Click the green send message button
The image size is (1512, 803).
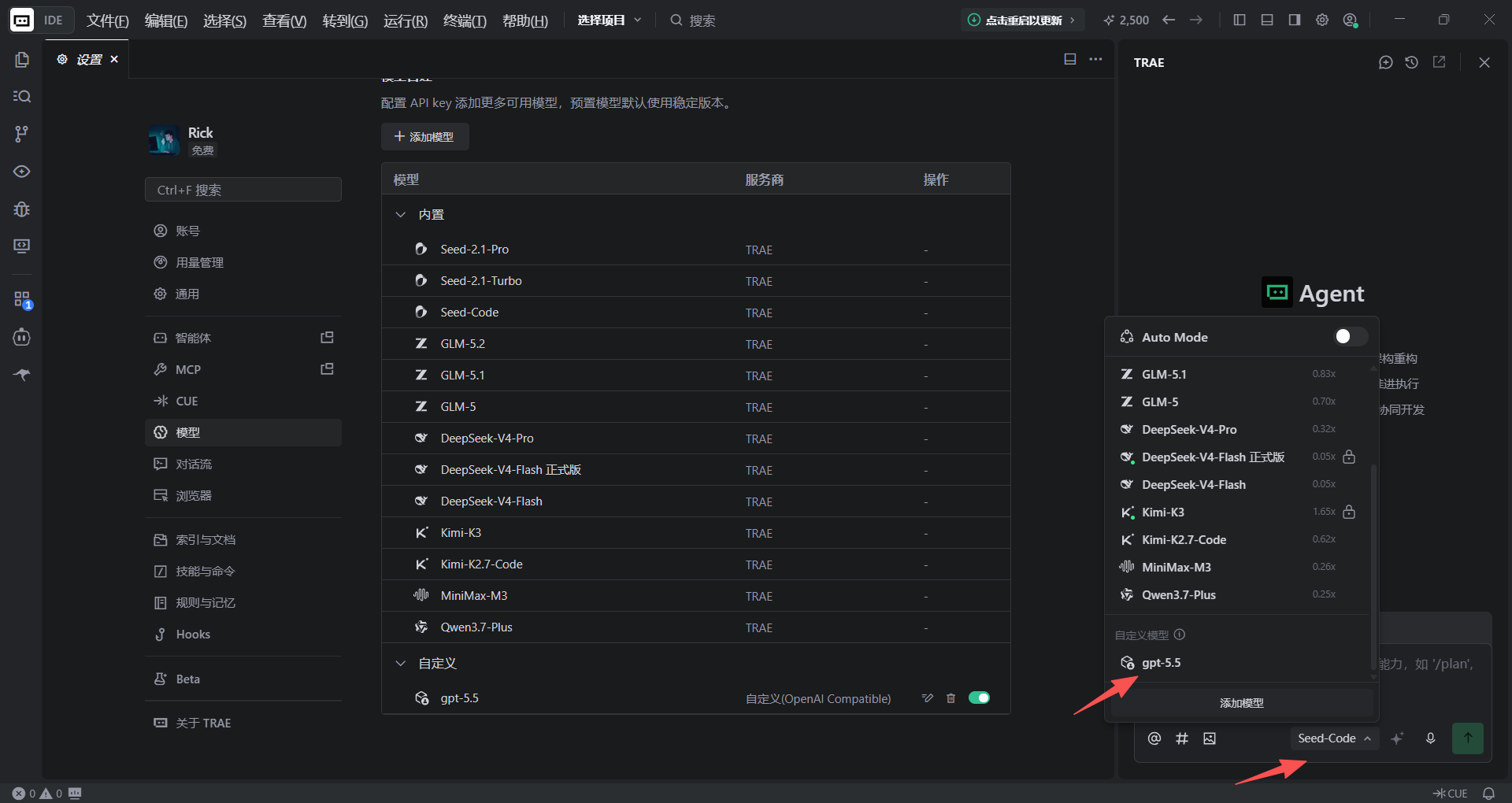(1468, 738)
